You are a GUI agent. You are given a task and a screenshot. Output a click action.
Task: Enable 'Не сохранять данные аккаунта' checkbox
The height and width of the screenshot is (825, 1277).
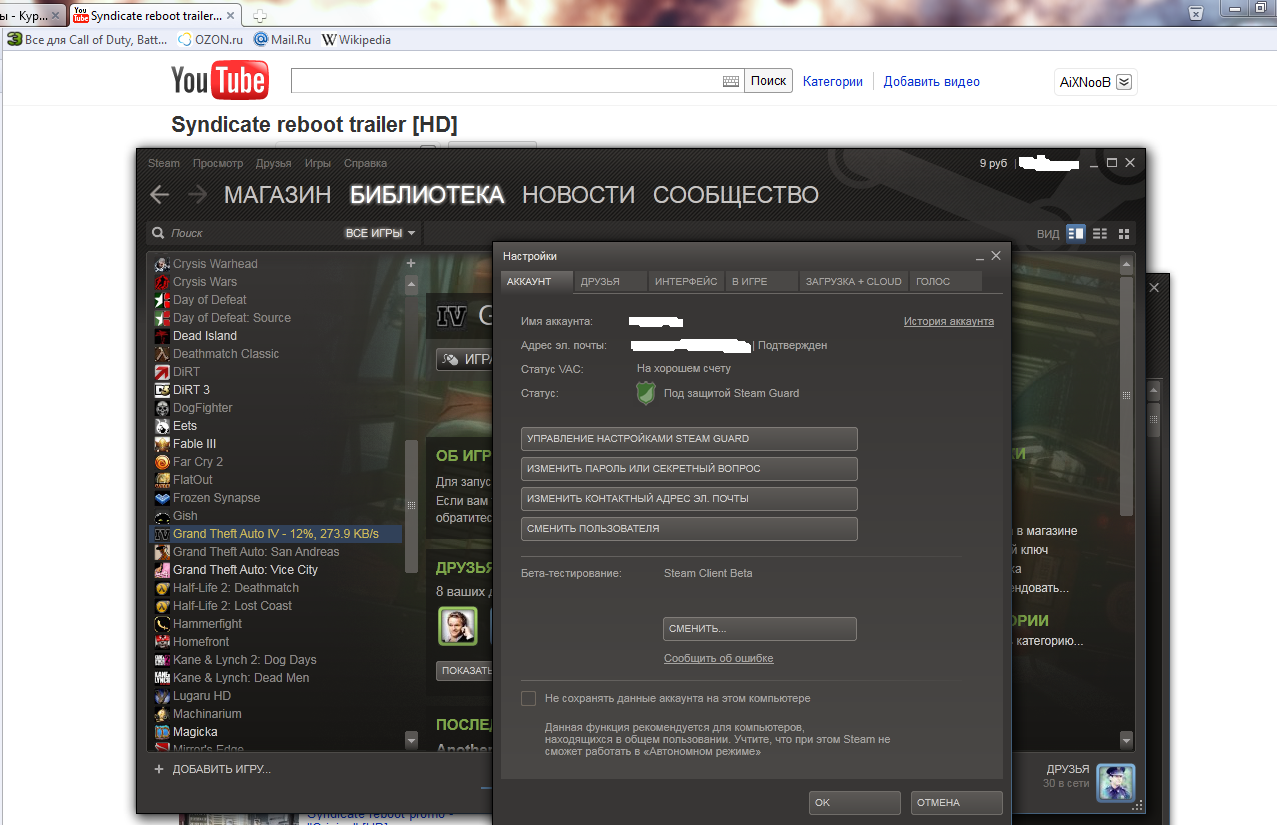529,698
